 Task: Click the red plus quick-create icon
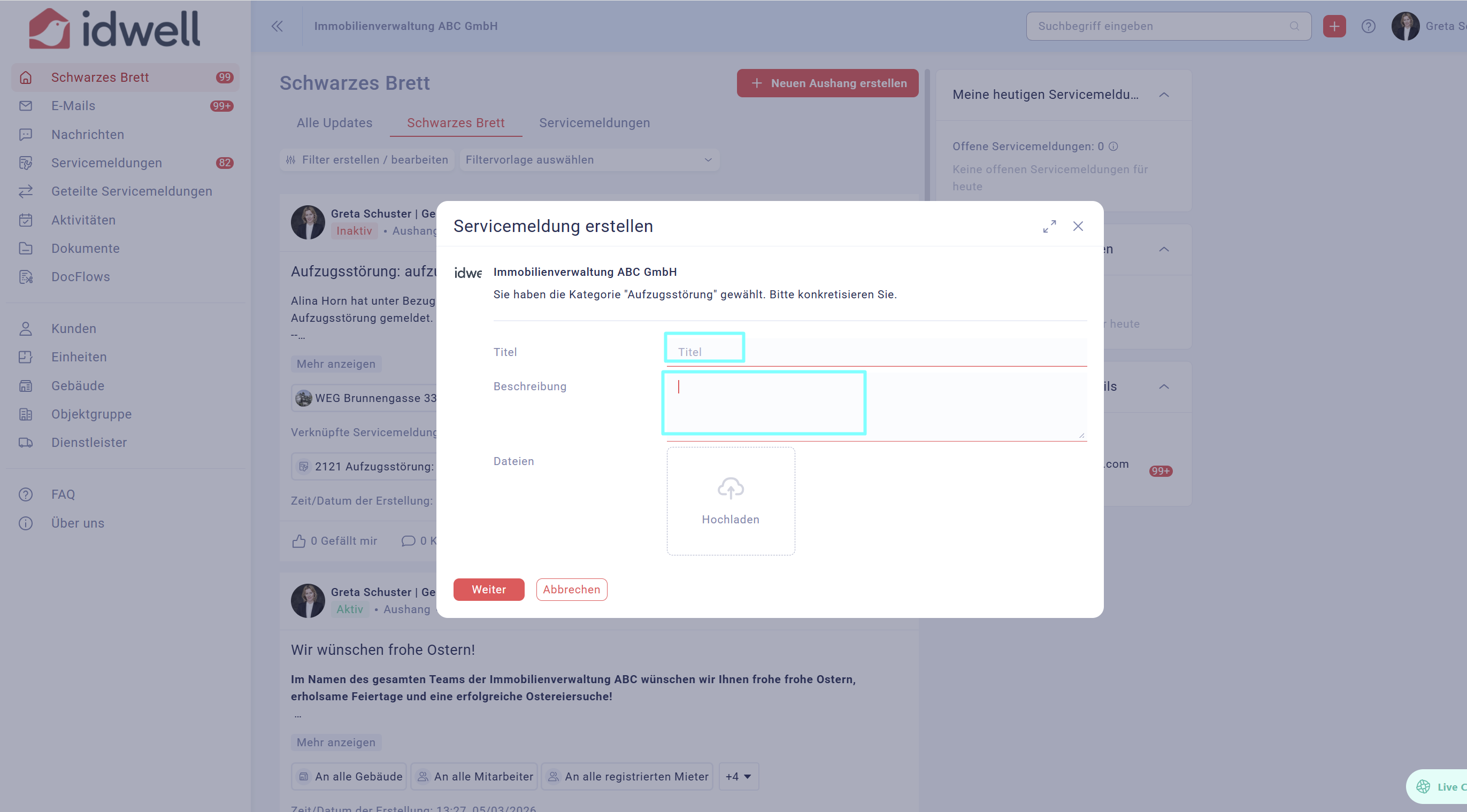point(1334,26)
